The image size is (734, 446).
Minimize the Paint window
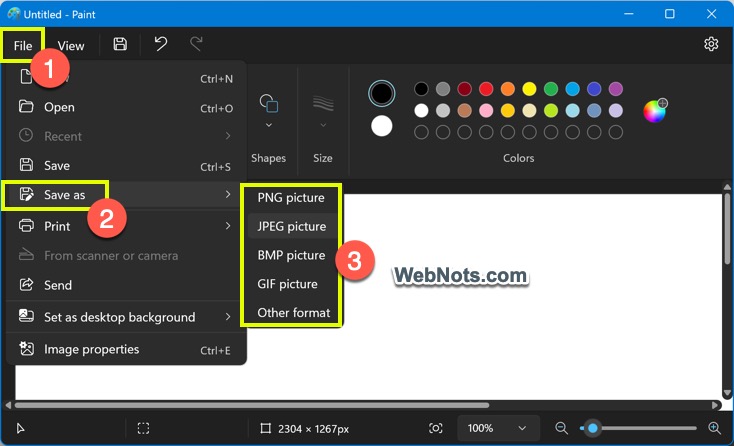(629, 14)
